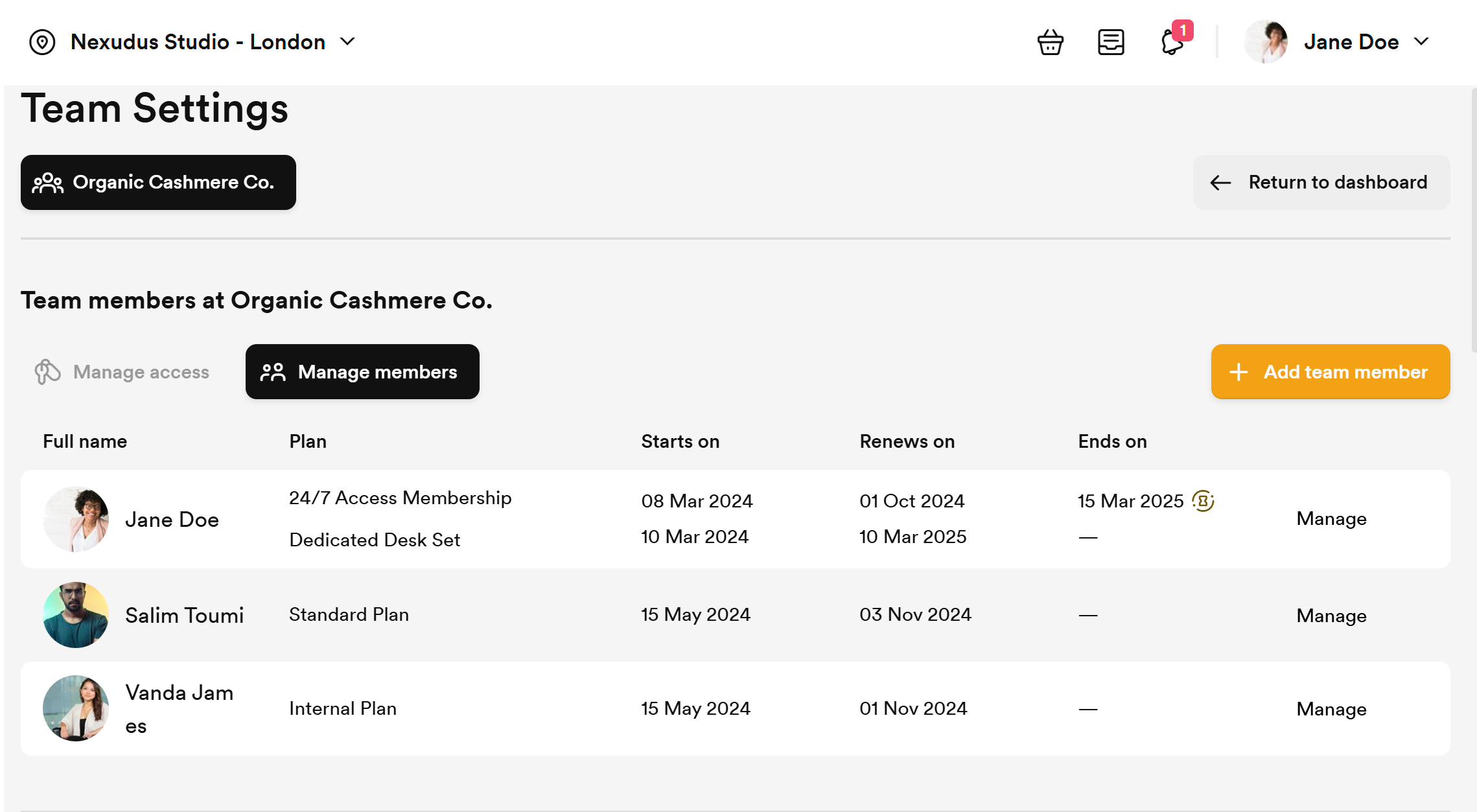Click Team members at Organic Cashmere Co. heading

(x=257, y=300)
